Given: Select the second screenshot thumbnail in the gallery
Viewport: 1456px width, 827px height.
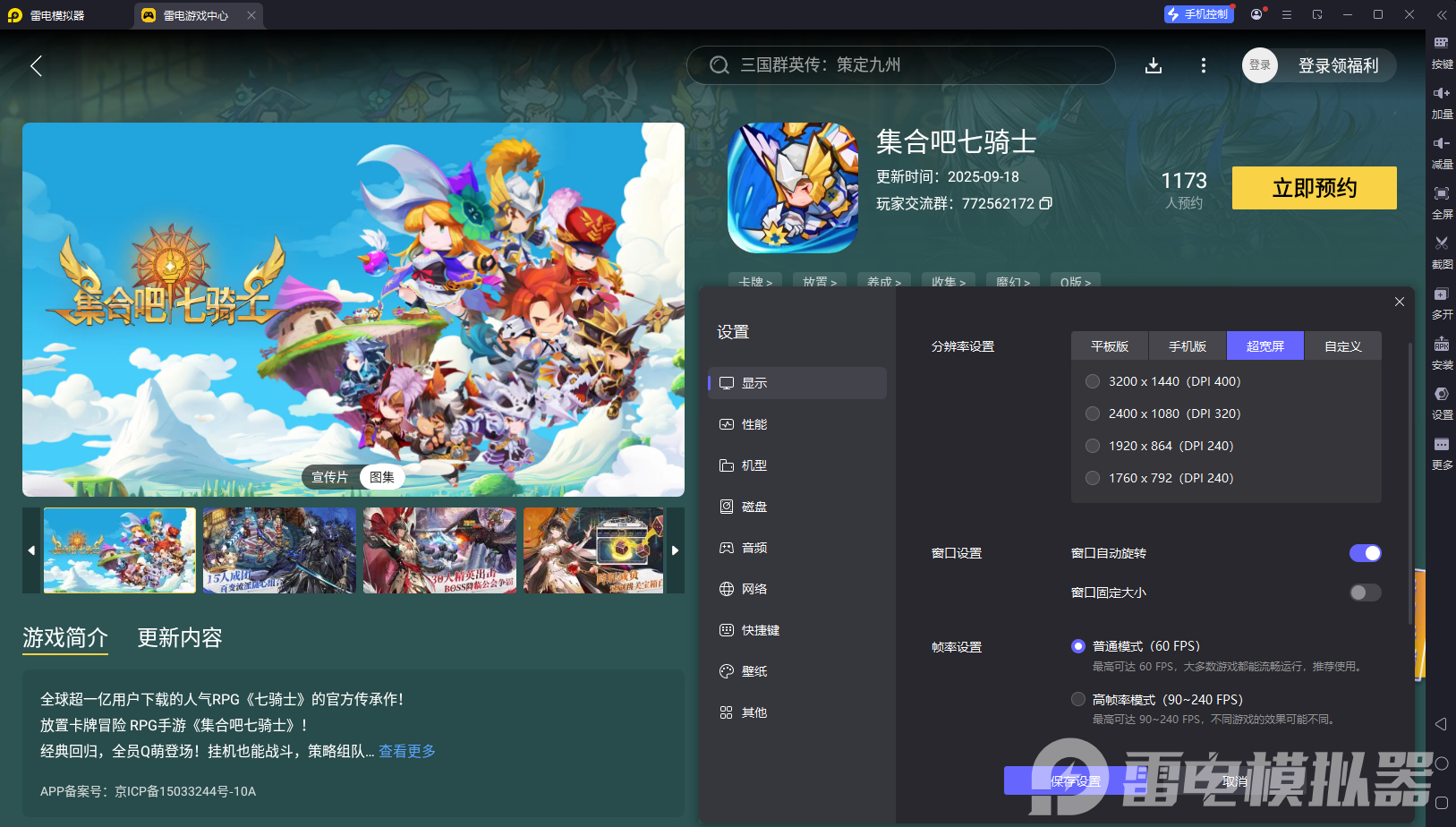Looking at the screenshot, I should [x=278, y=550].
